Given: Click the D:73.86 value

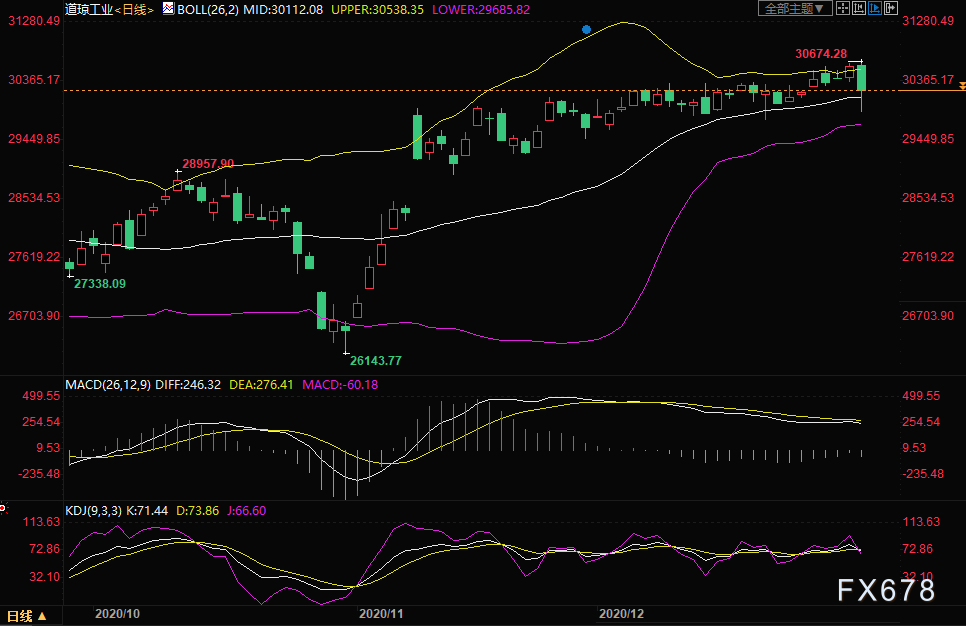Looking at the screenshot, I should [198, 511].
